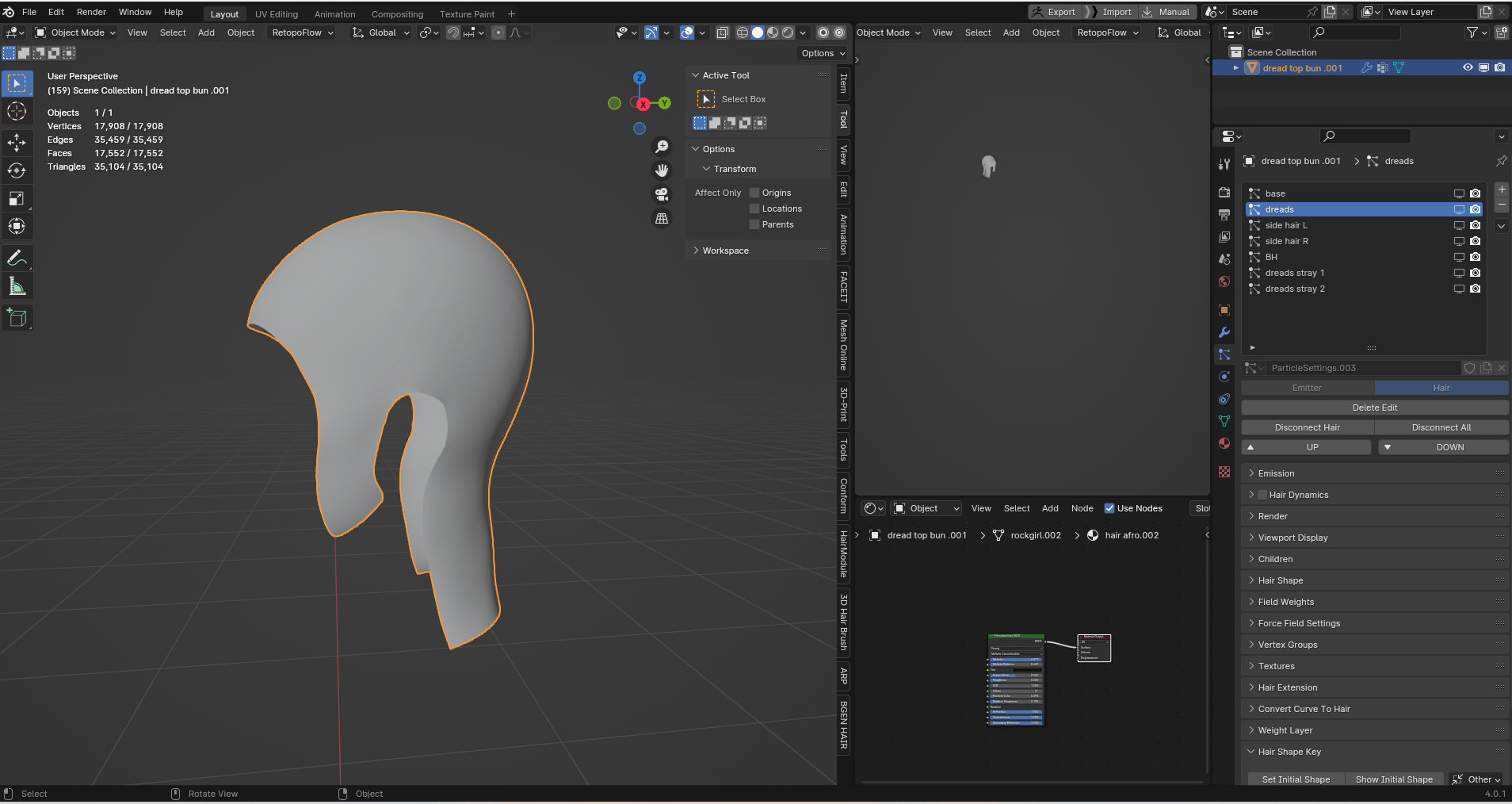Toggle X-Ray in viewport header
This screenshot has width=1512, height=804.
(722, 33)
